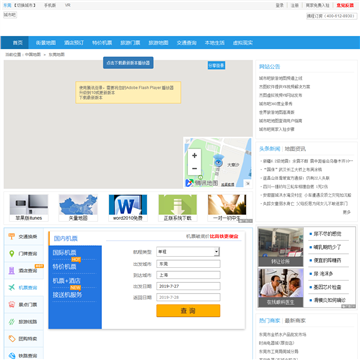
Task: Click the small light-blue button on the map area
Action: 216,66
